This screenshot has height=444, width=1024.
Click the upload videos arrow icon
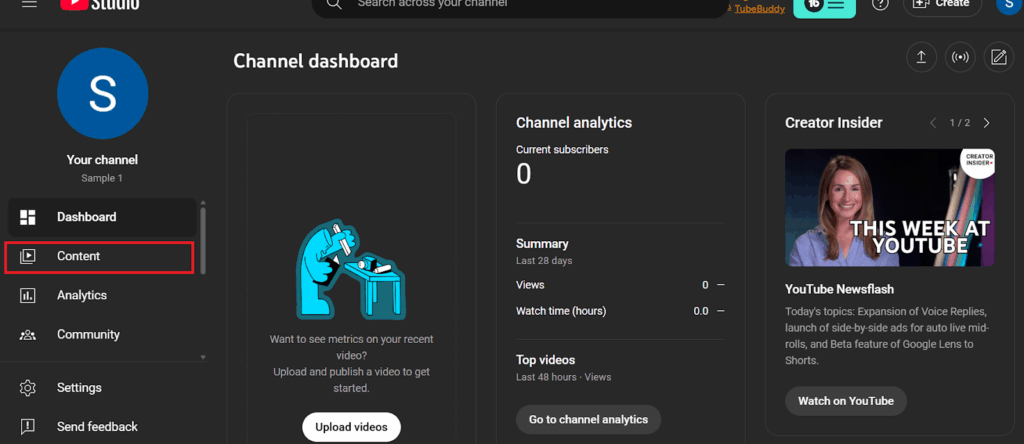point(920,57)
